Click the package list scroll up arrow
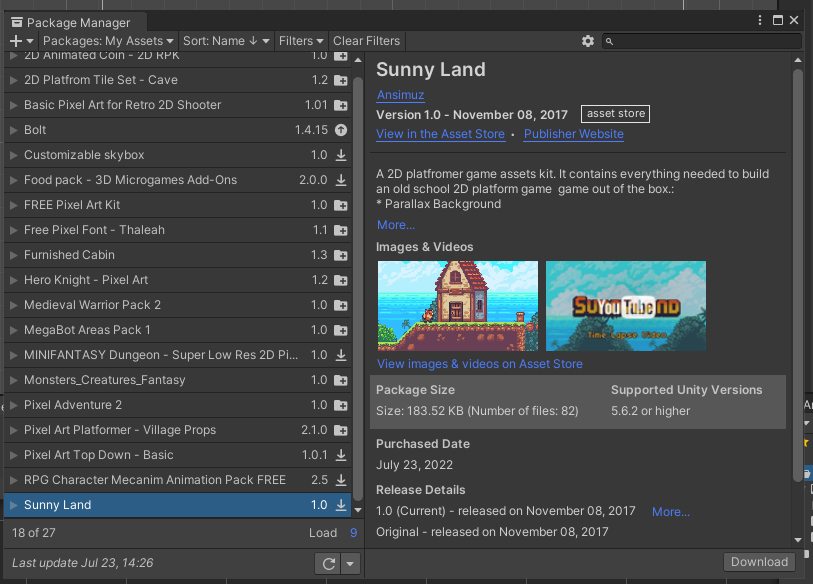The width and height of the screenshot is (813, 584). coord(358,60)
